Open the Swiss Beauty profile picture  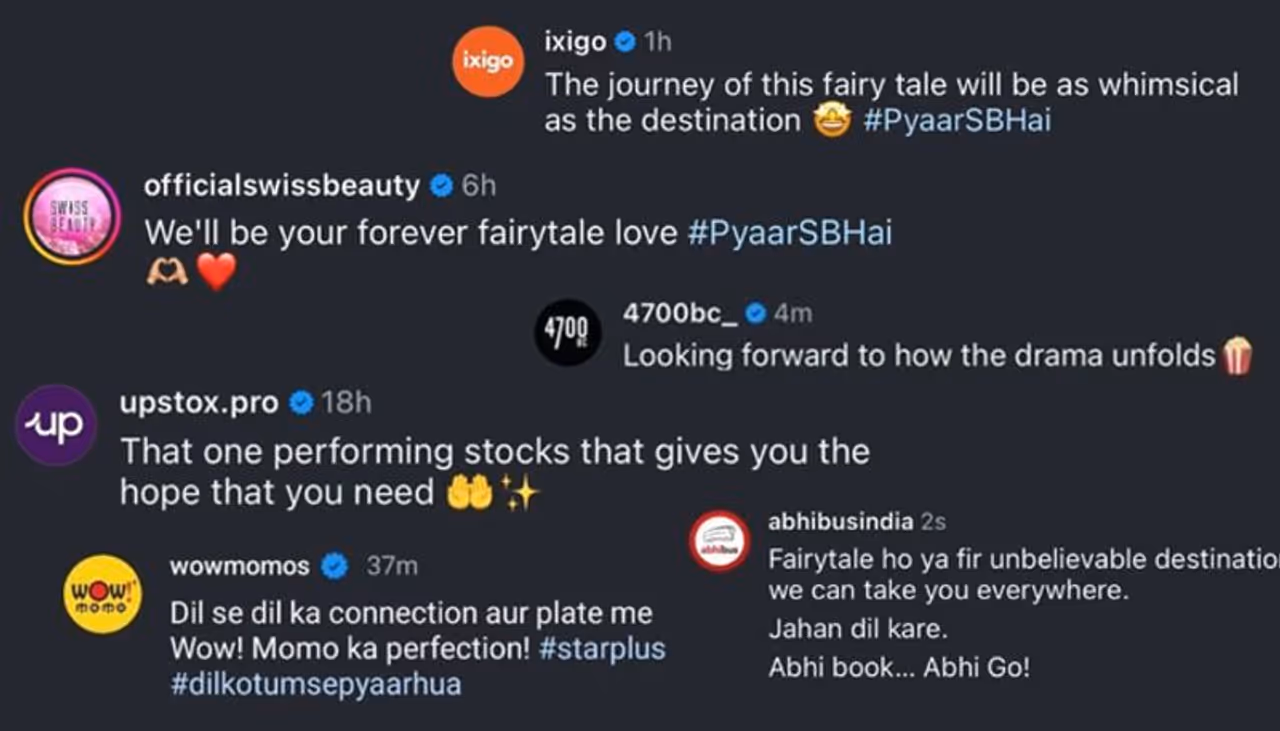tap(72, 216)
